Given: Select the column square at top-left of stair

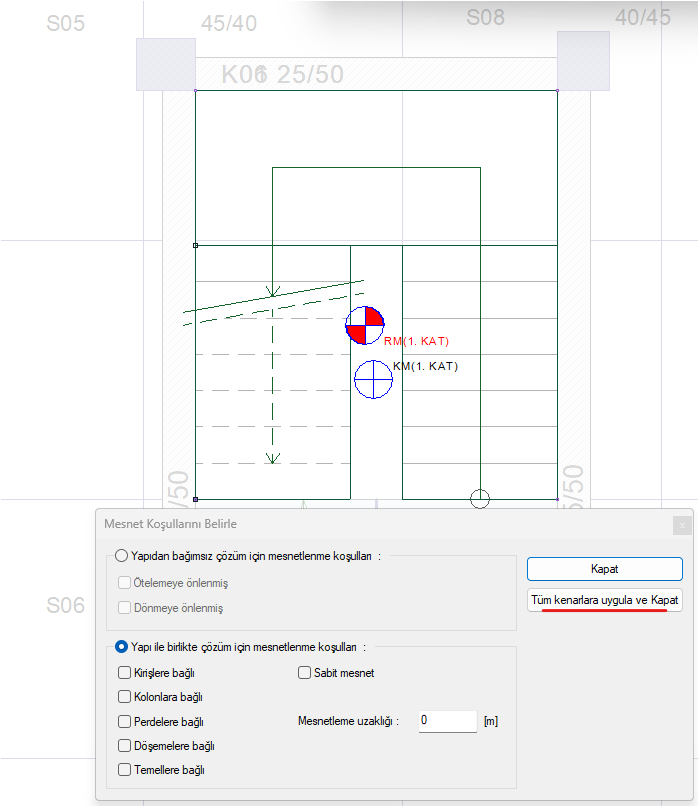Looking at the screenshot, I should (x=165, y=66).
